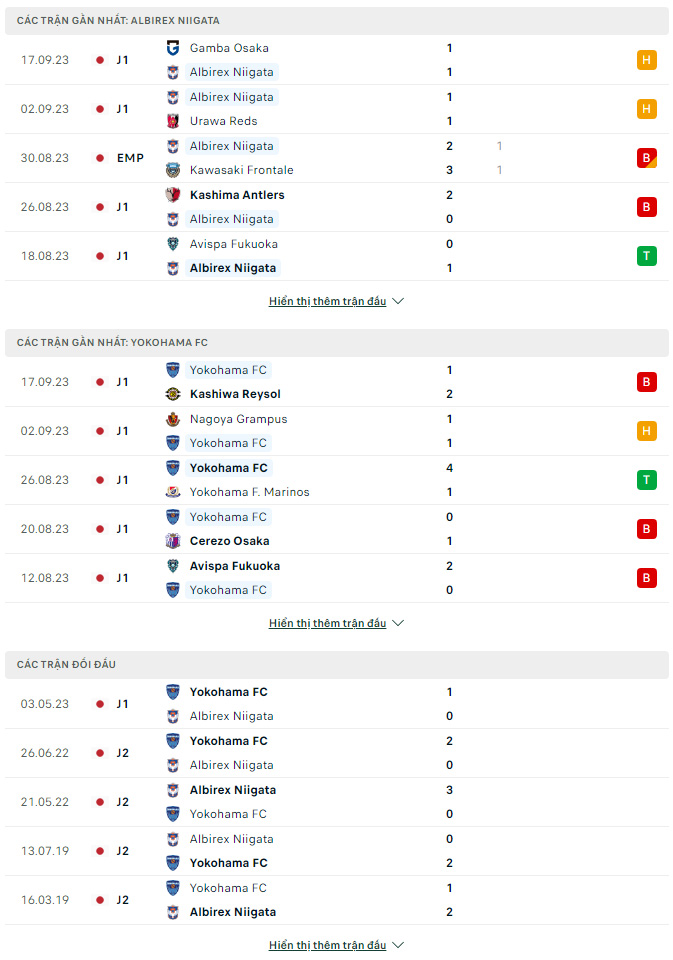The width and height of the screenshot is (673, 960).
Task: Click the green T badge for Avispa Fukuoka match
Action: click(647, 256)
